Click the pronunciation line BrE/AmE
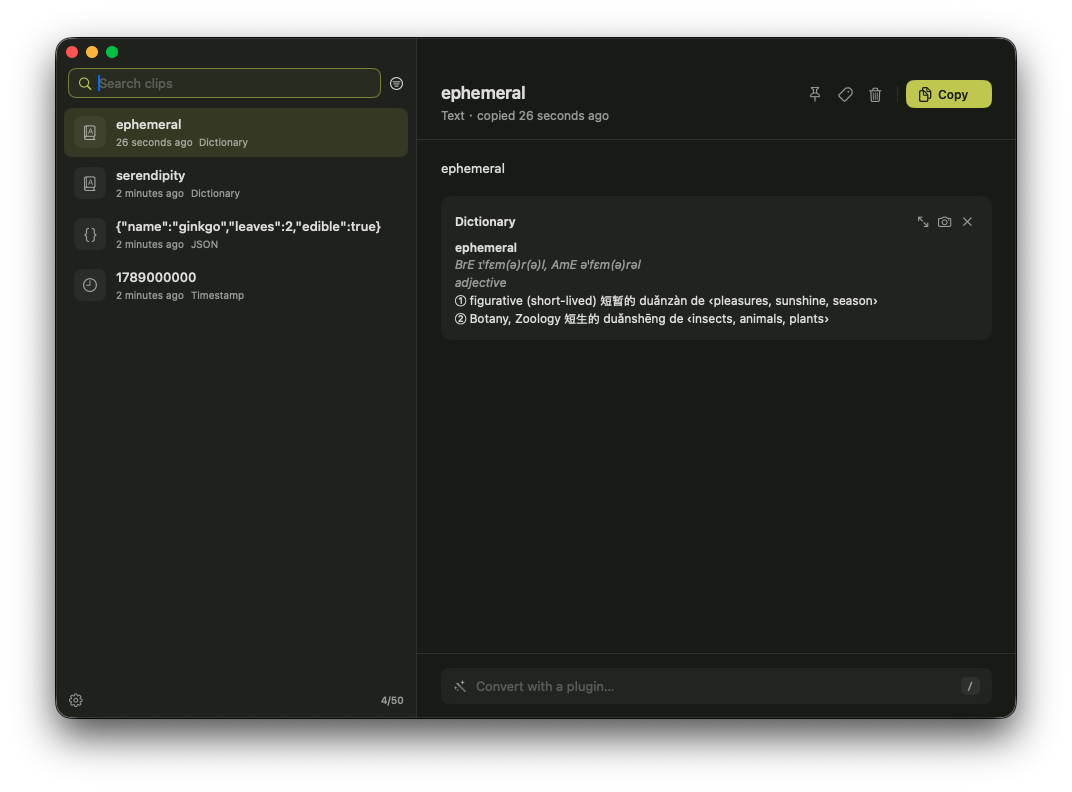The image size is (1072, 792). pos(548,265)
